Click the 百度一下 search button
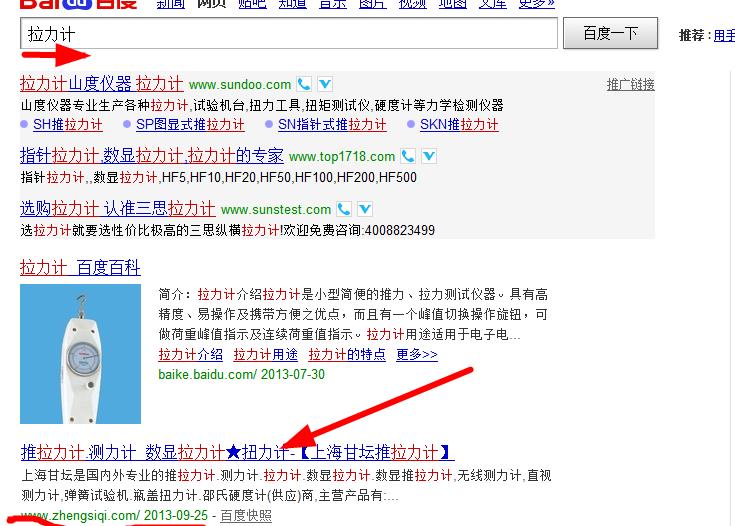The height and width of the screenshot is (526, 735). point(610,33)
